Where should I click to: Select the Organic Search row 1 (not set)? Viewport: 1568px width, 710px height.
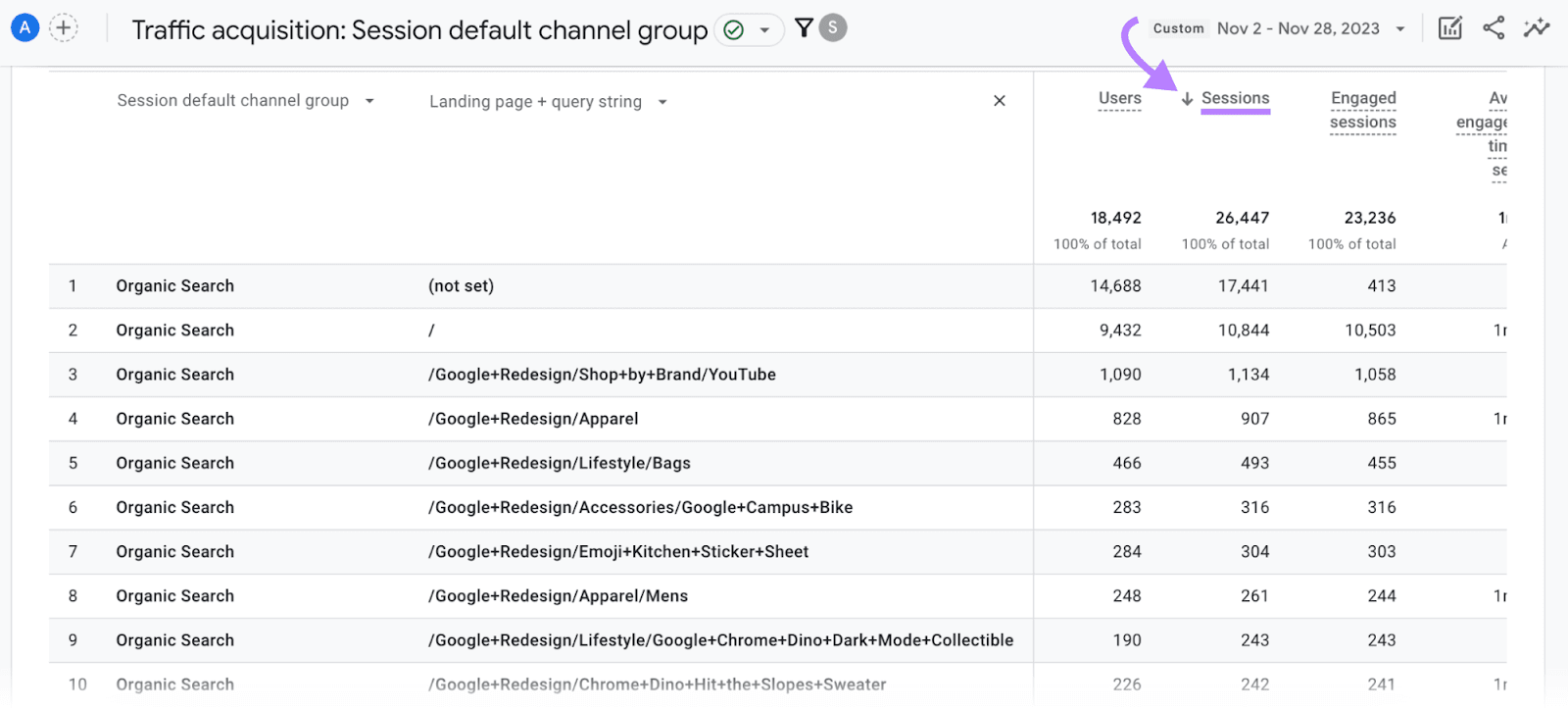tap(461, 286)
